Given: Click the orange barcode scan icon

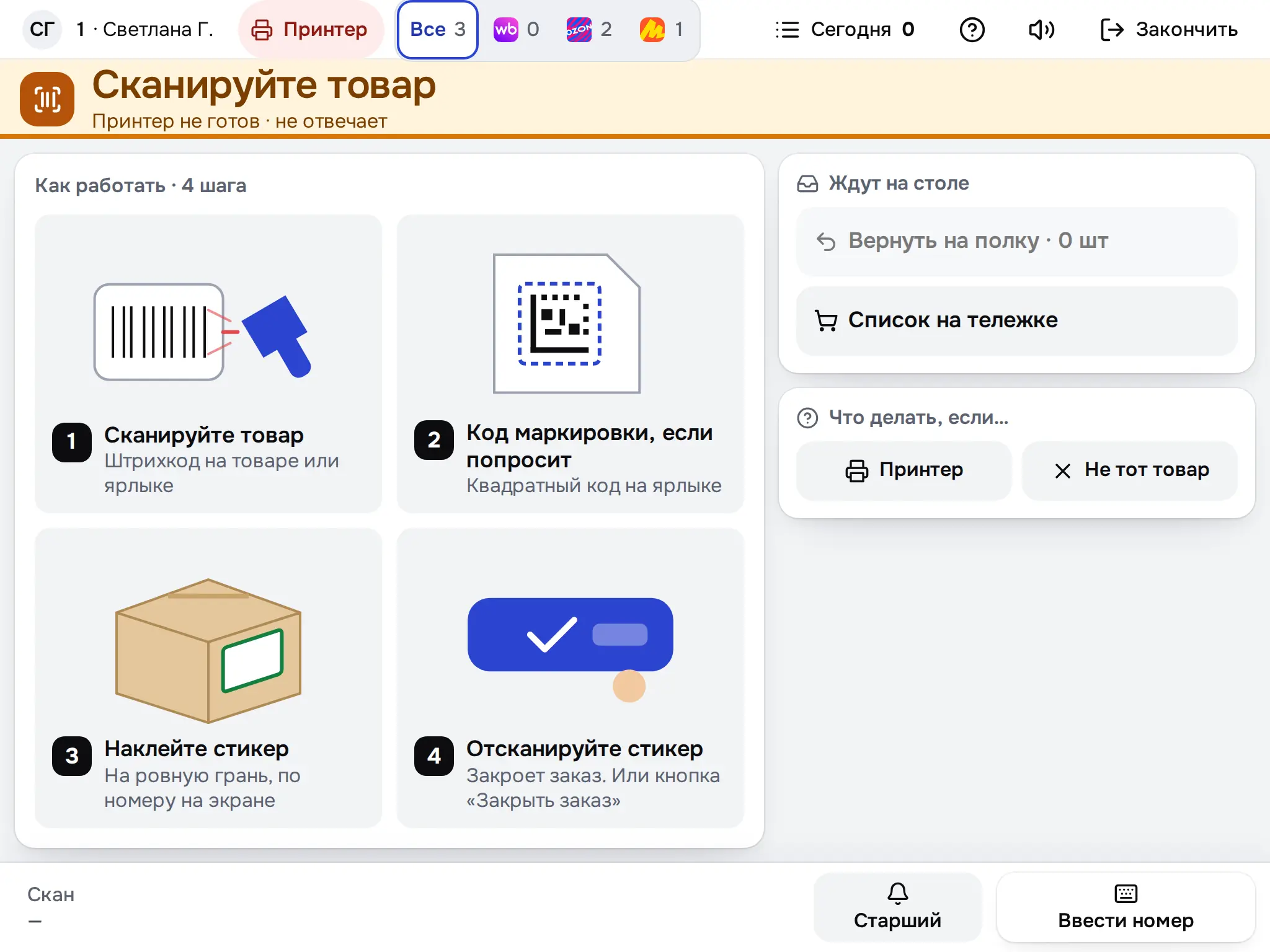Looking at the screenshot, I should 47,99.
